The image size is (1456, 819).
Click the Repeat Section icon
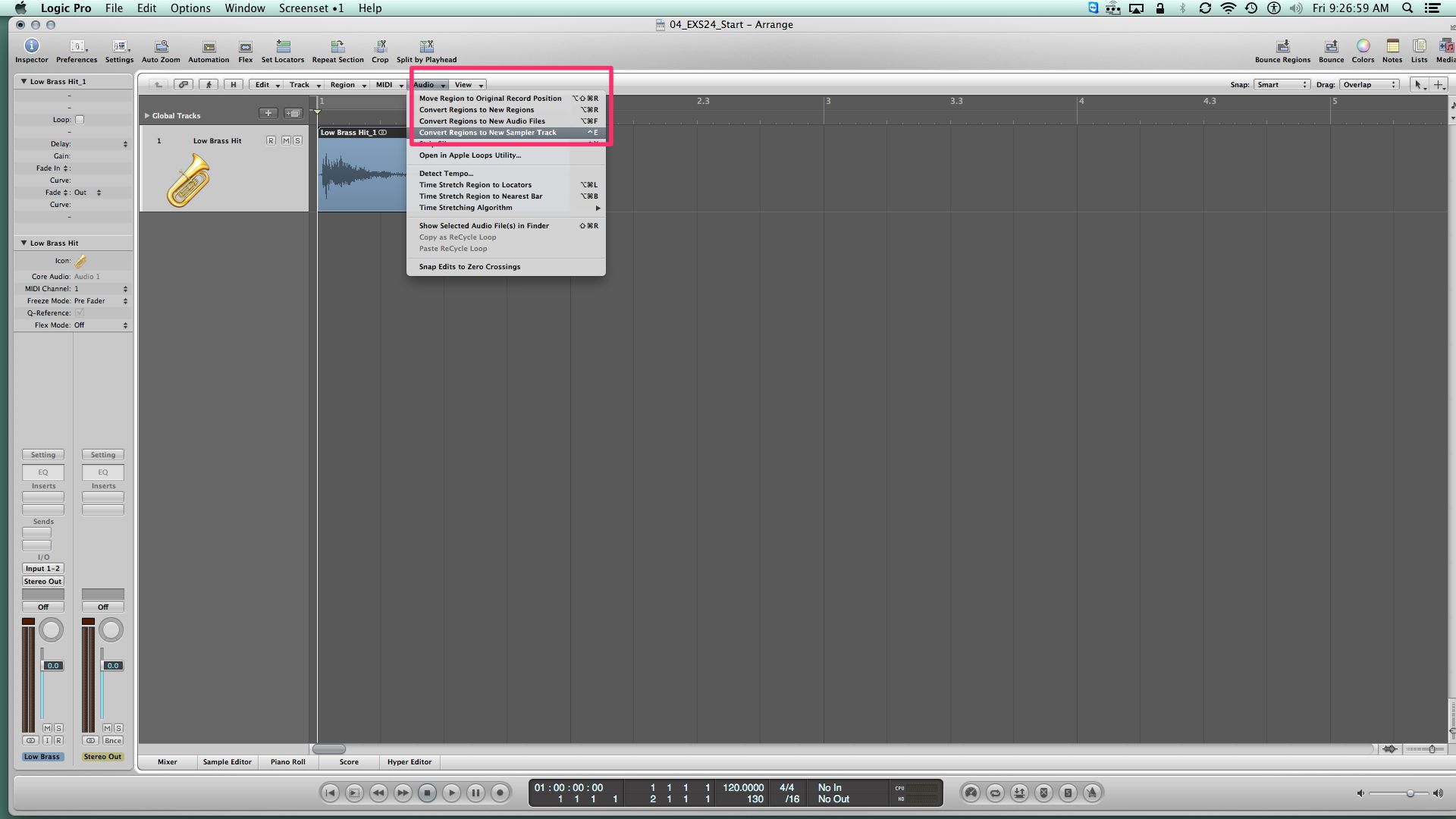tap(338, 51)
